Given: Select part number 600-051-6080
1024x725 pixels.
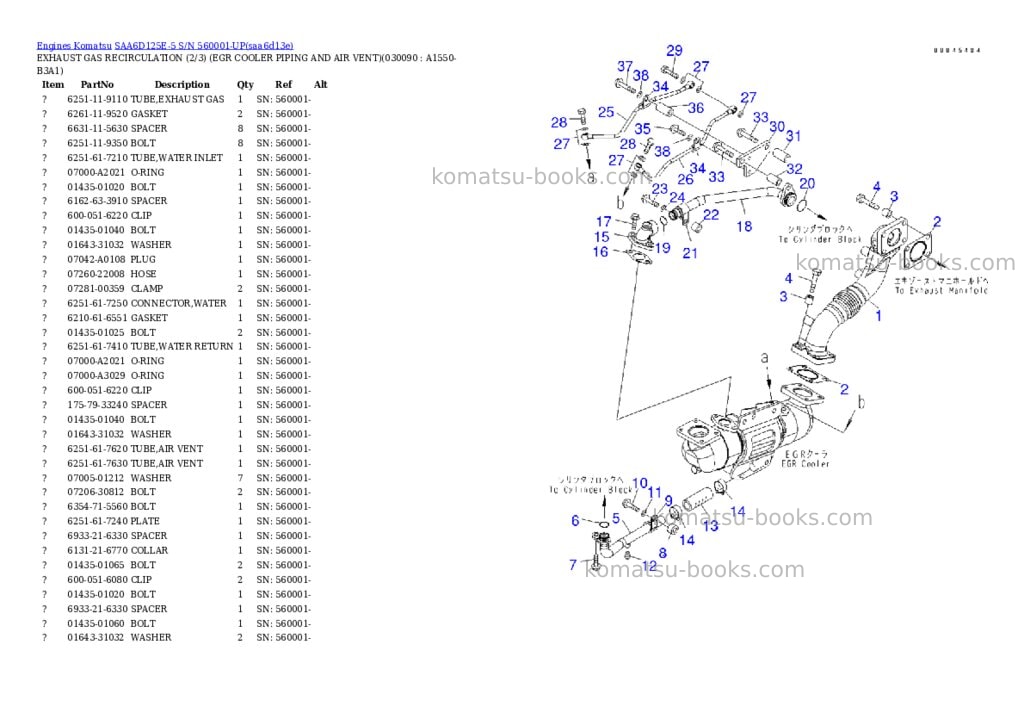Looking at the screenshot, I should 98,579.
